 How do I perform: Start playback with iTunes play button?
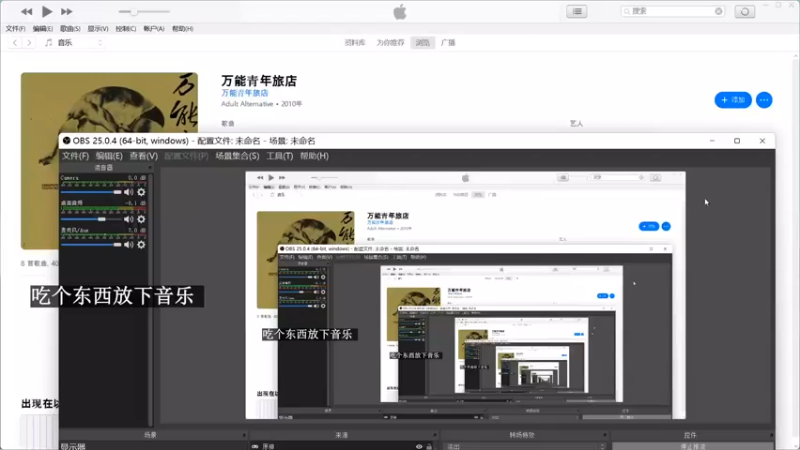pos(47,11)
